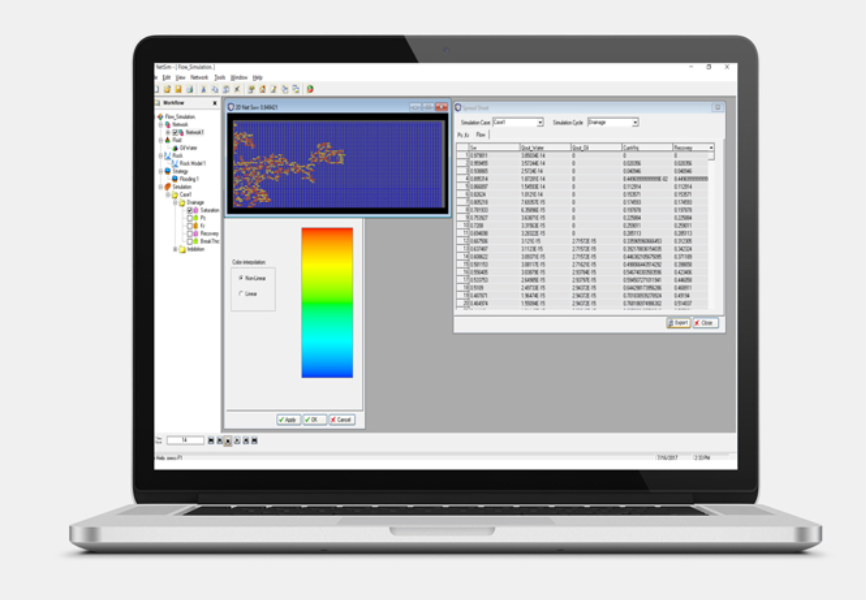Click the Apply button in color dialog

tap(288, 420)
